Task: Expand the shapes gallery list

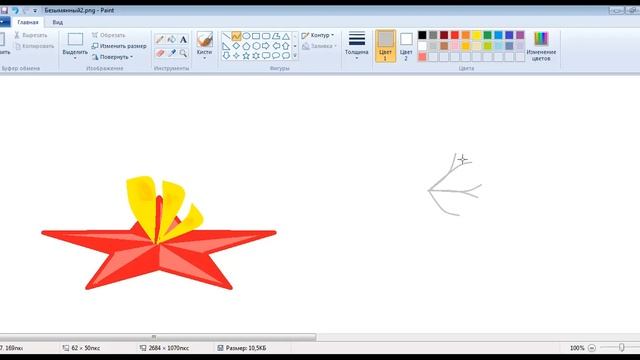Action: [295, 56]
